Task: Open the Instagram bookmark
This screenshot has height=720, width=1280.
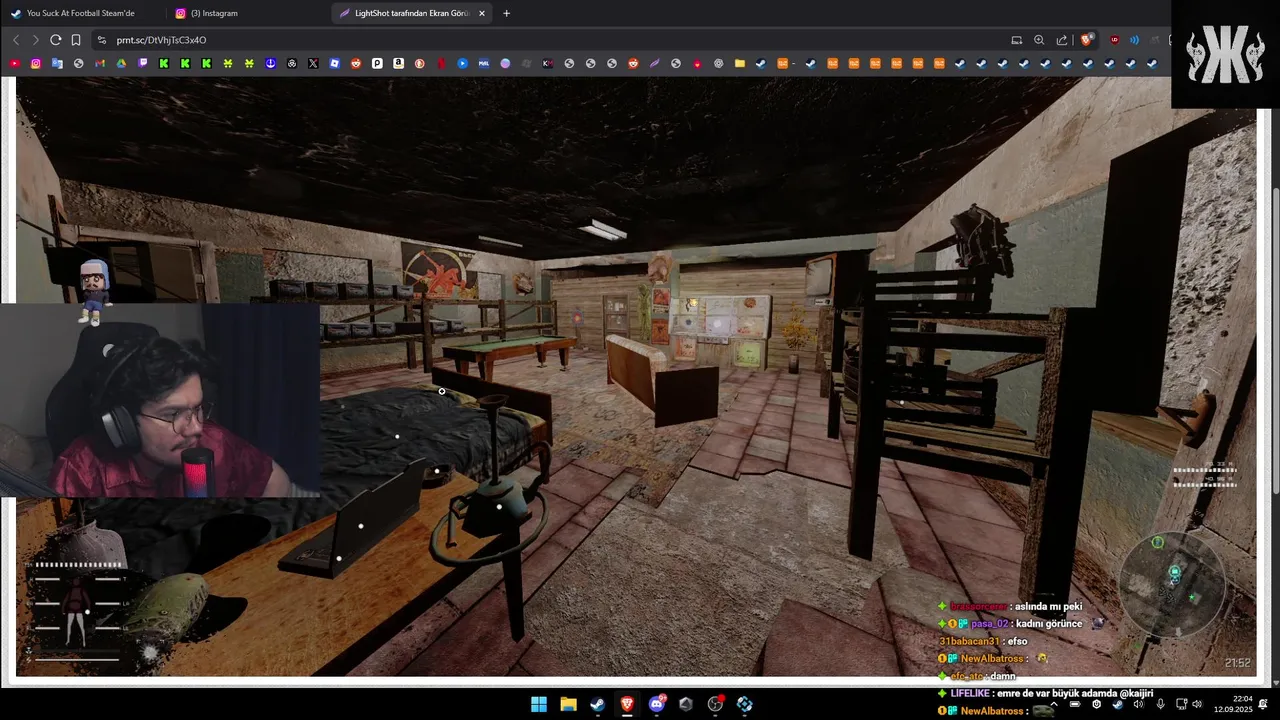Action: click(x=36, y=63)
